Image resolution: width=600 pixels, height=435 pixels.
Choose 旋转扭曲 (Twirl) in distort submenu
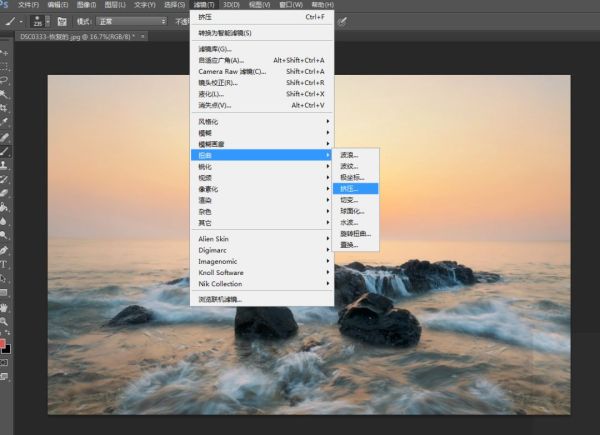coord(355,233)
